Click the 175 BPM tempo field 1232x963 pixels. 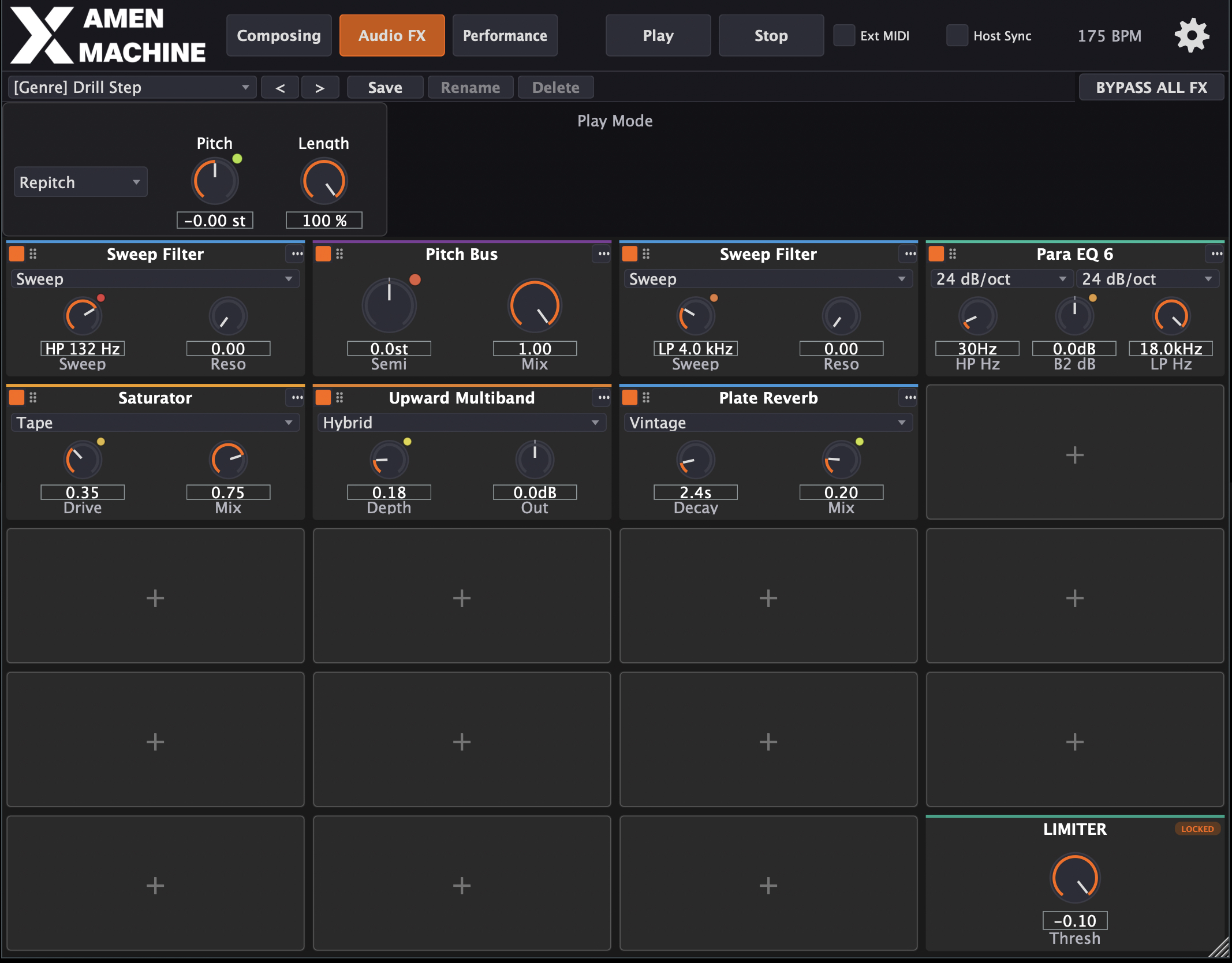point(1109,36)
